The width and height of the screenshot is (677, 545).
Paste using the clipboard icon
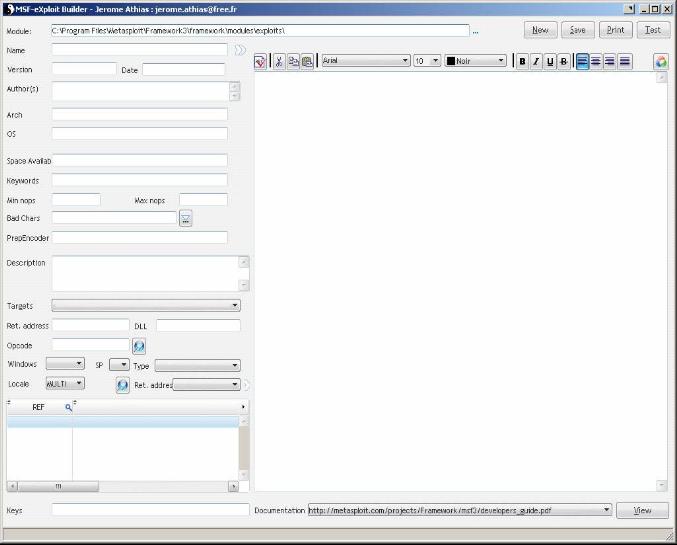pyautogui.click(x=307, y=61)
